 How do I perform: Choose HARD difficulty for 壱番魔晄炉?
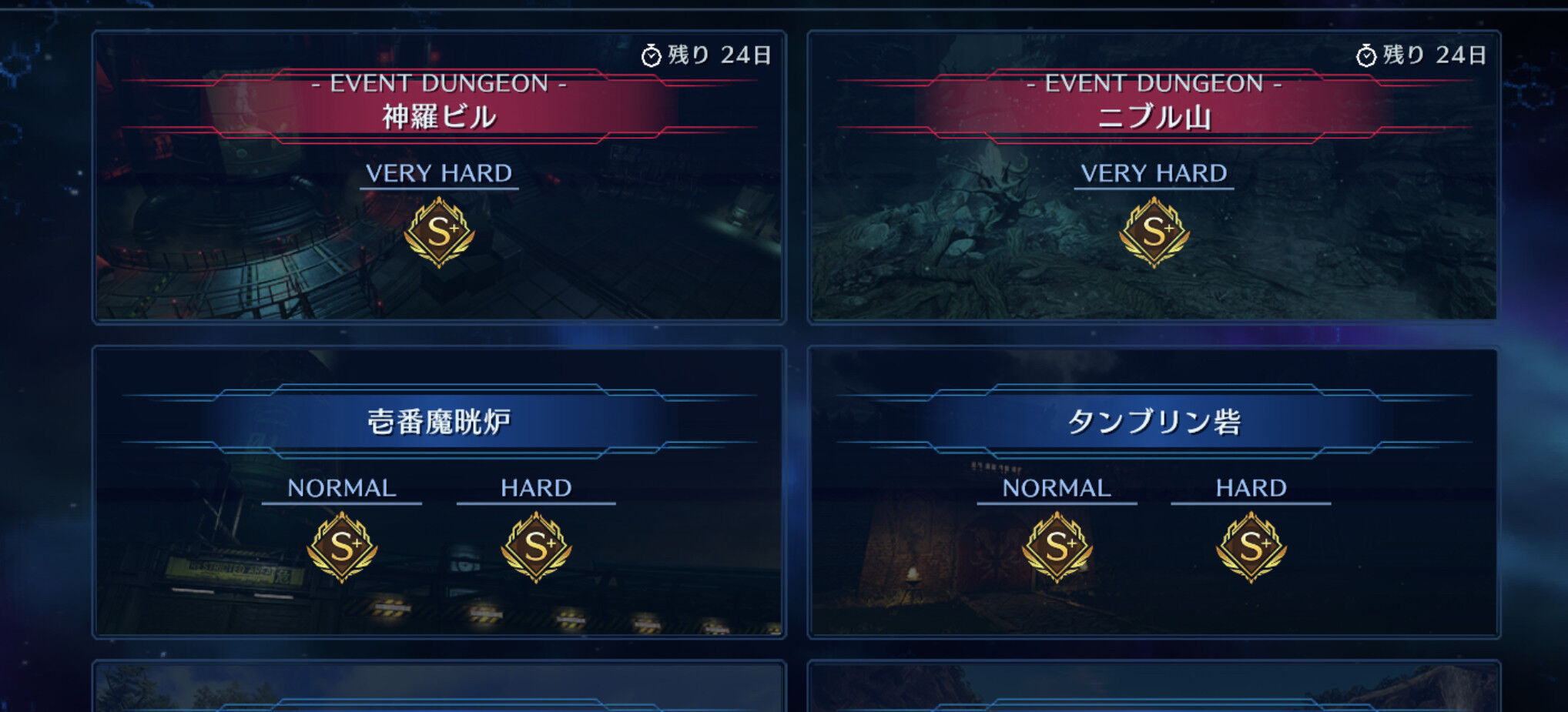(536, 488)
